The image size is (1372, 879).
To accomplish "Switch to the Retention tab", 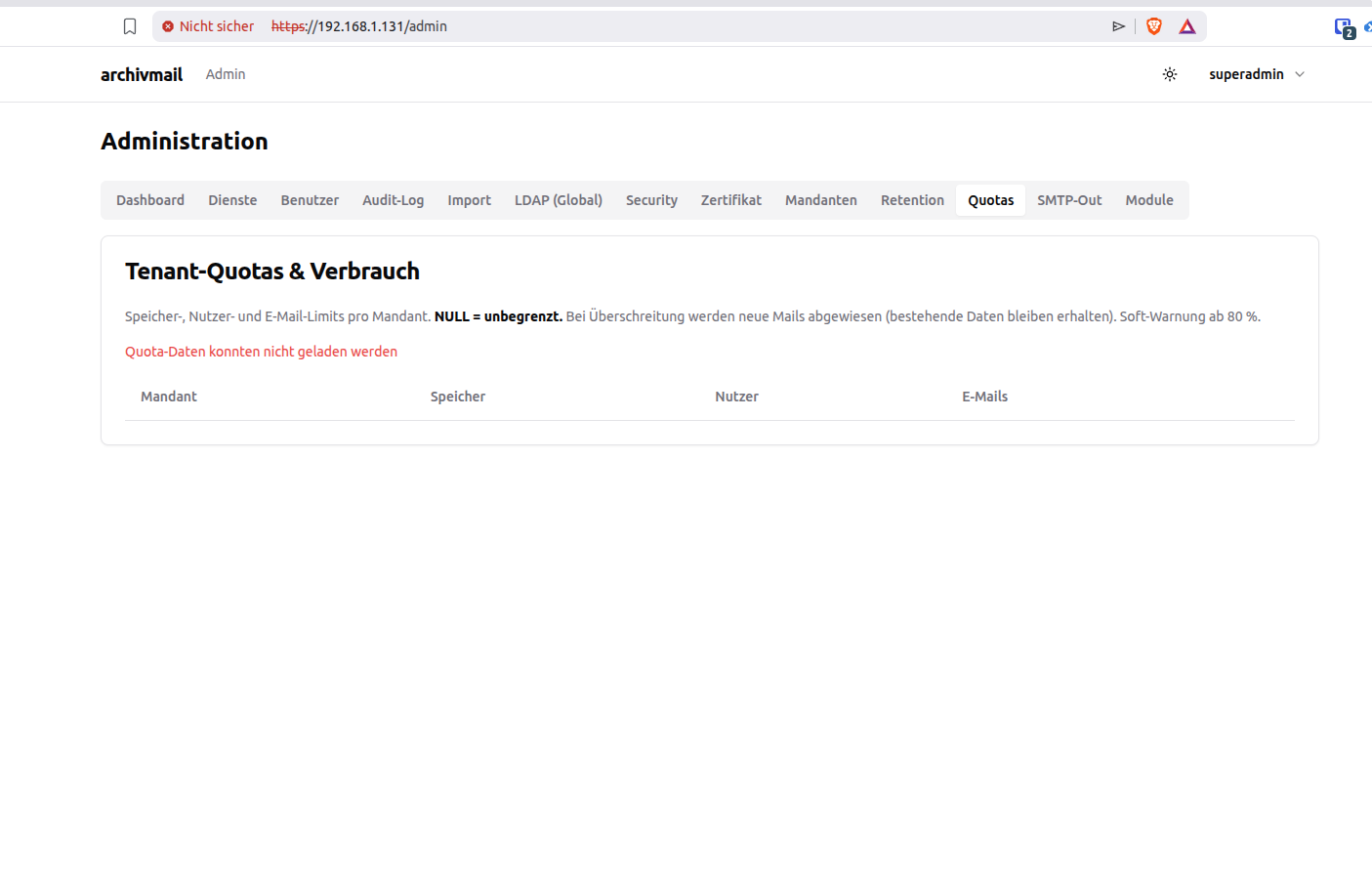I will pyautogui.click(x=912, y=200).
